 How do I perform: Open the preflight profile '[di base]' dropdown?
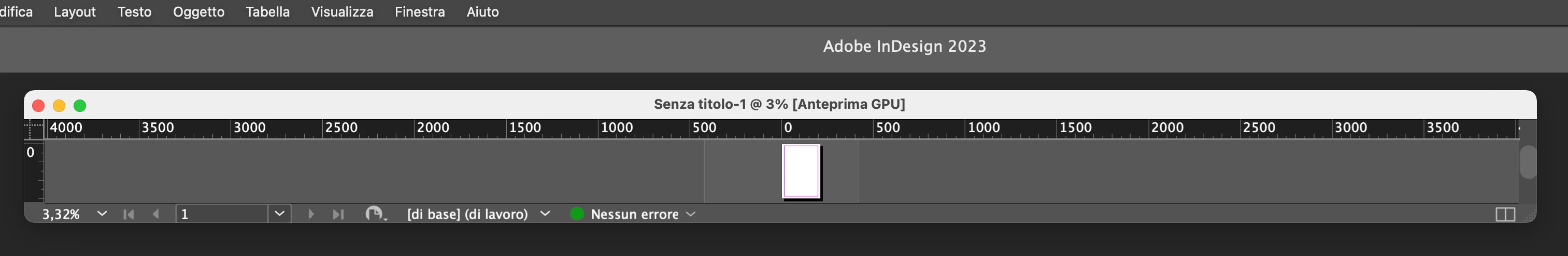(546, 214)
